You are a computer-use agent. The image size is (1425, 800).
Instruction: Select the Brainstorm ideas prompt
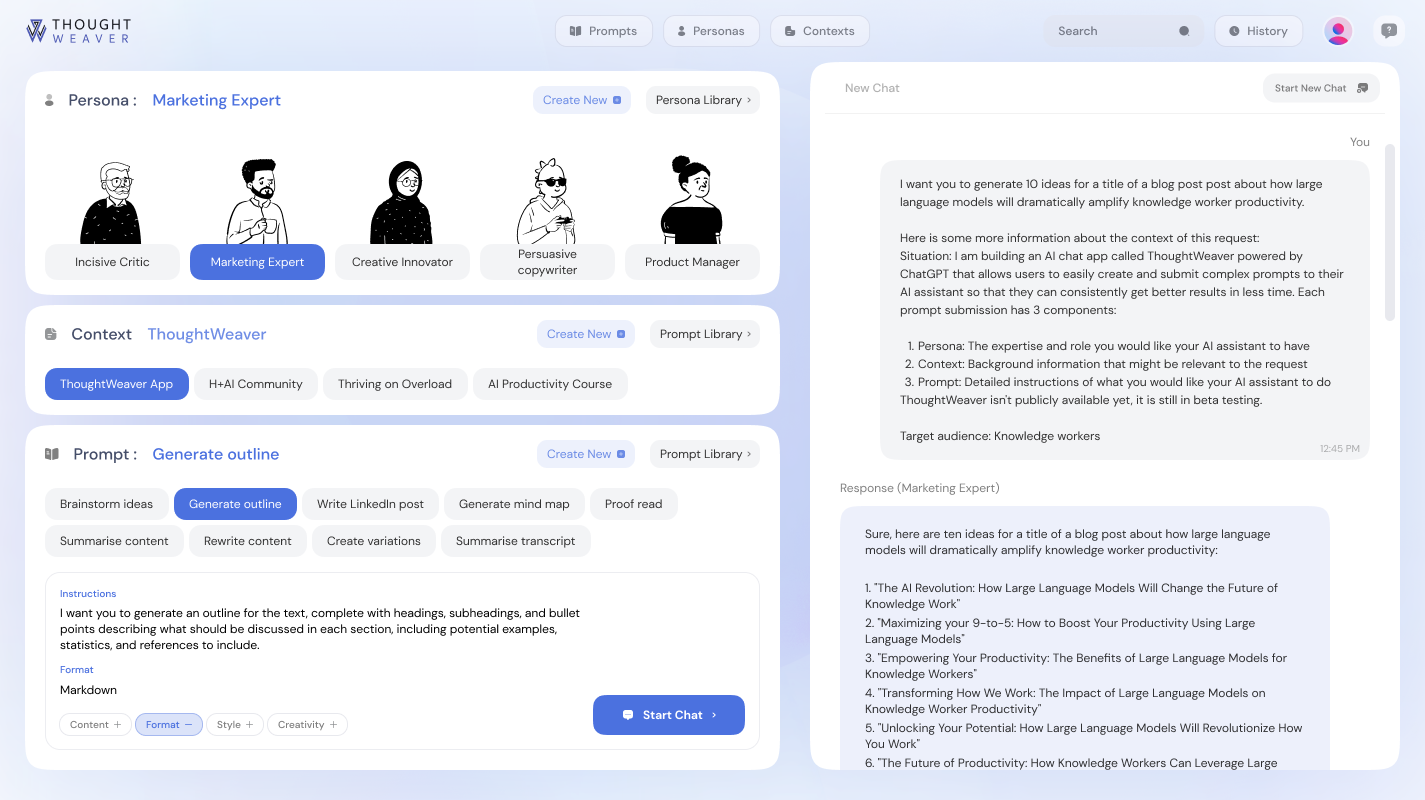pyautogui.click(x=107, y=504)
